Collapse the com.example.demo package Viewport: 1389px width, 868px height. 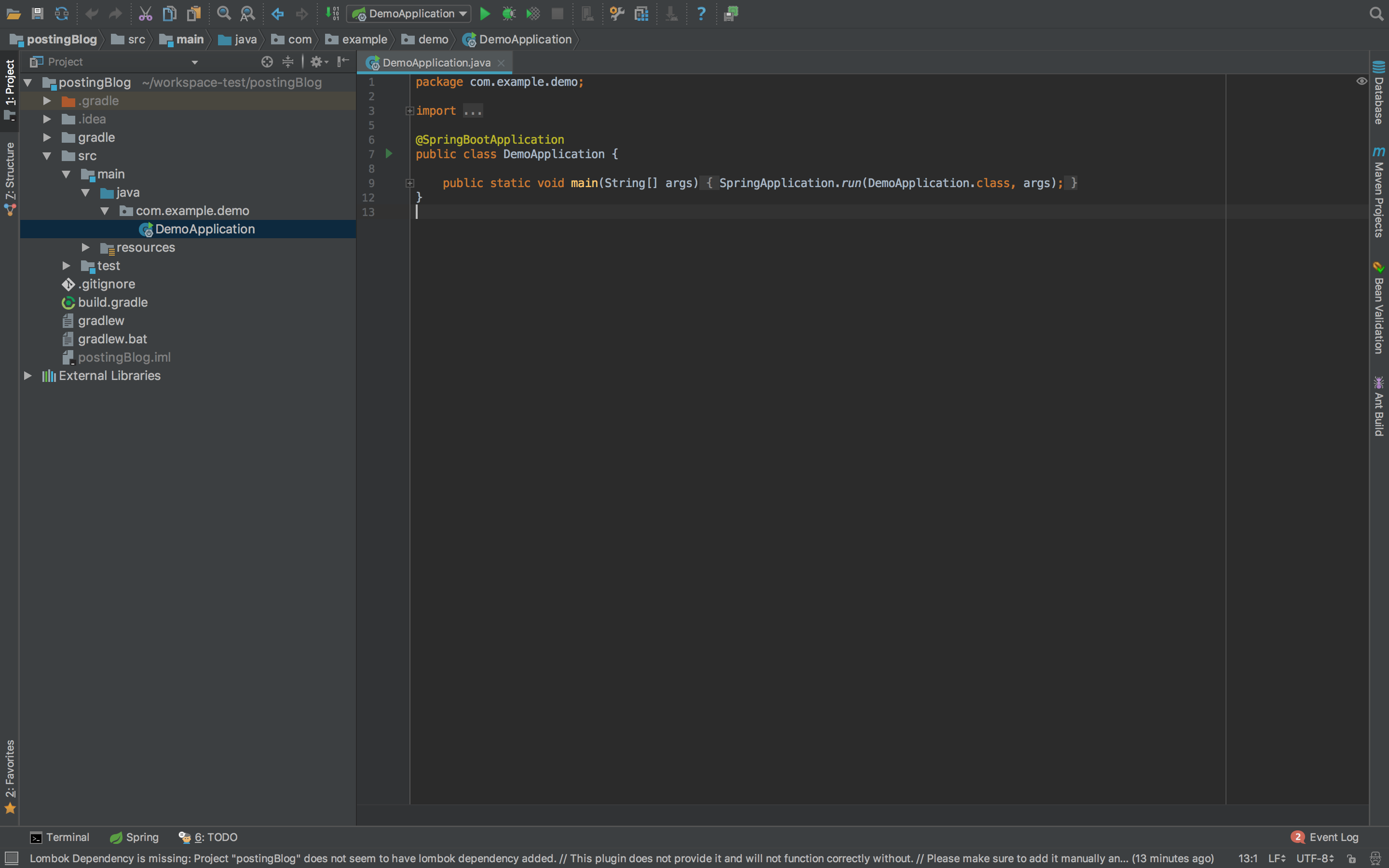(x=105, y=211)
